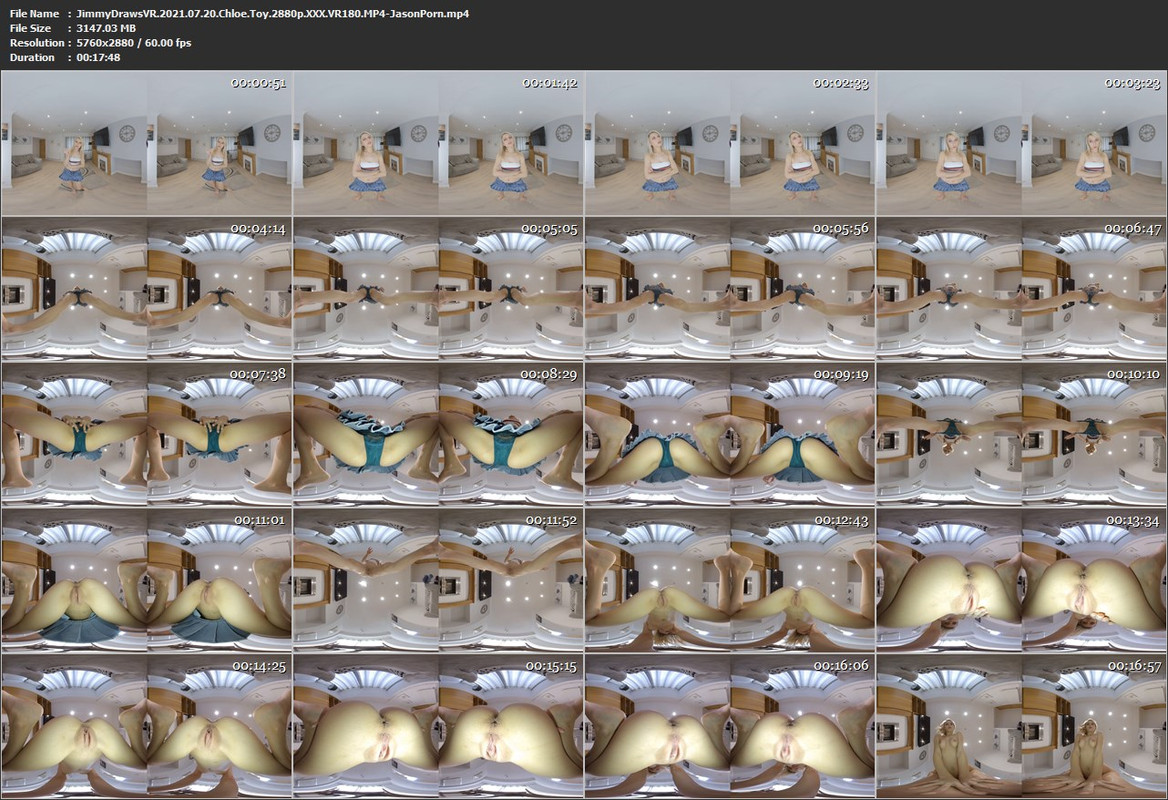Click the resolution value 5760x2880 / 60.00 fps

click(134, 42)
